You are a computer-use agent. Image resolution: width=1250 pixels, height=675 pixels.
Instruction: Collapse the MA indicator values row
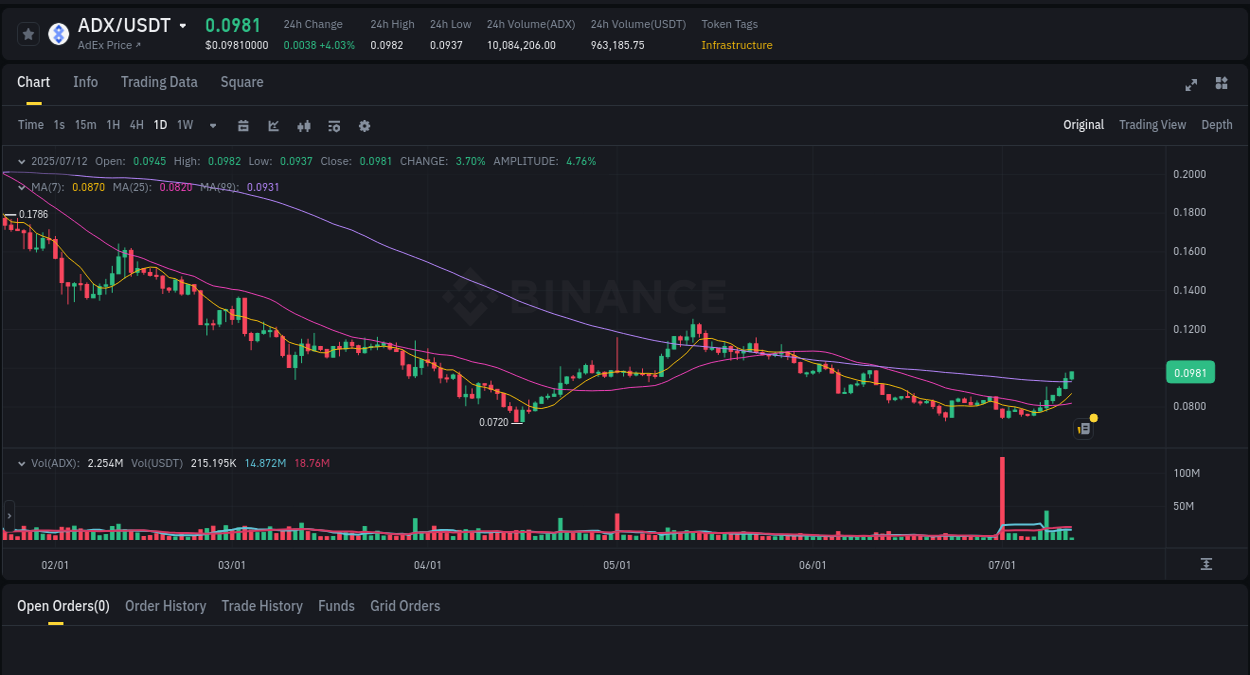(x=21, y=188)
